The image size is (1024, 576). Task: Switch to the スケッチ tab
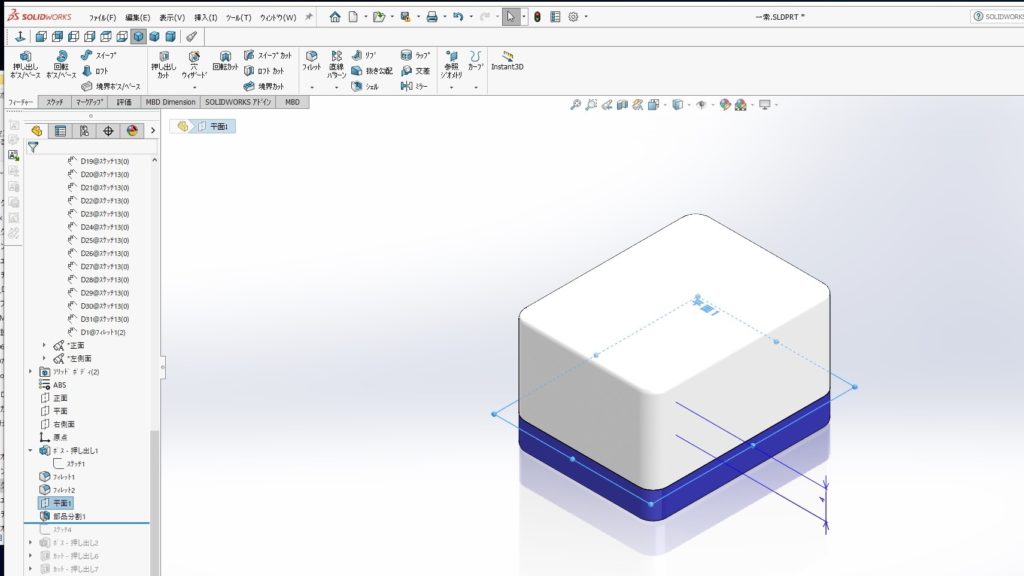coord(54,102)
